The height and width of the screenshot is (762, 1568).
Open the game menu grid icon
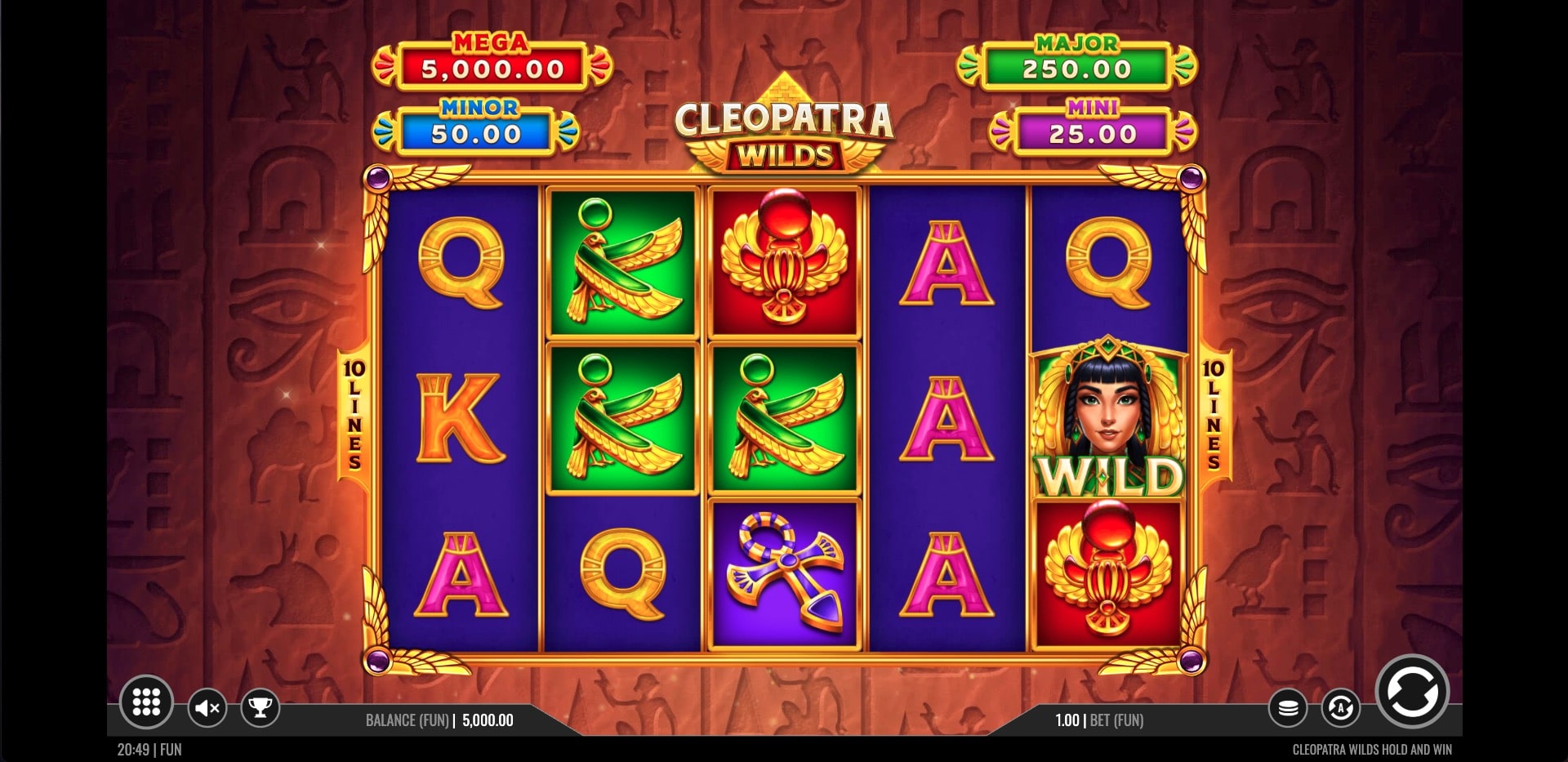point(146,702)
